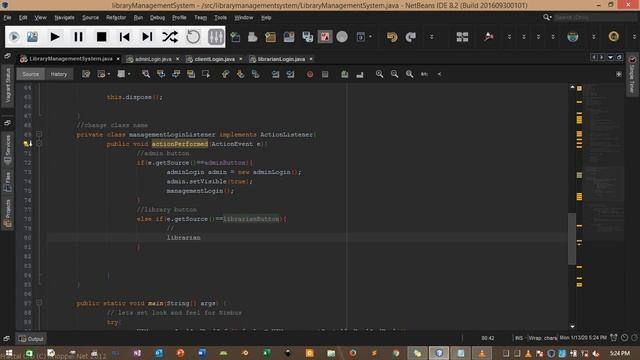The height and width of the screenshot is (360, 640).
Task: Open the Vagrant Status side panel
Action: point(7,85)
